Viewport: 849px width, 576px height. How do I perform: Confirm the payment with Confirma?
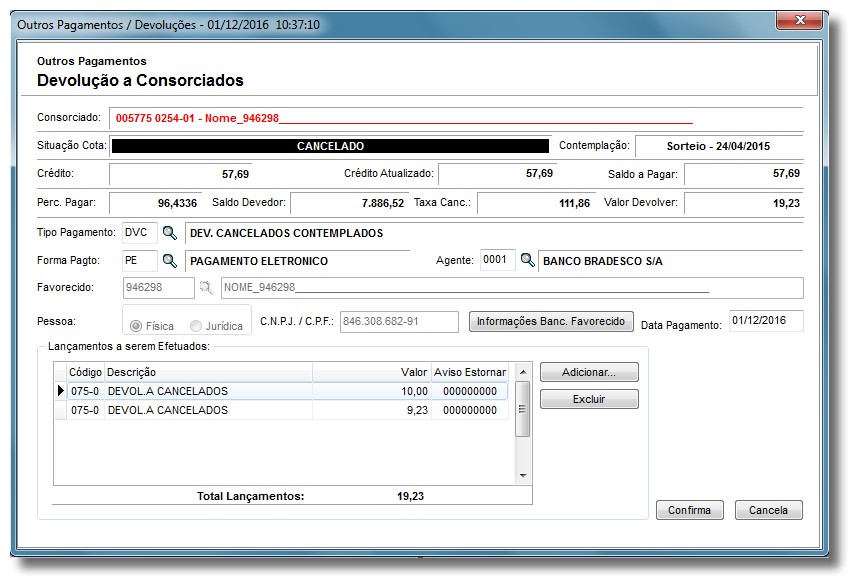tap(689, 510)
